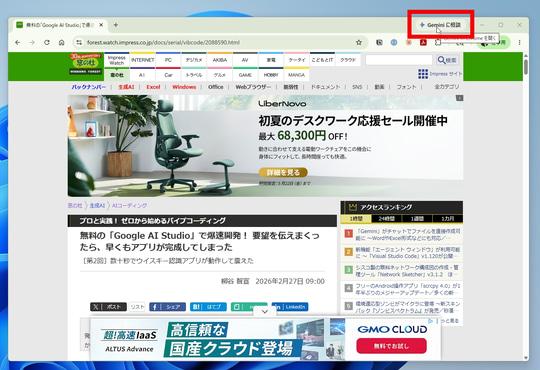Close the LiberNovo ad with corner icon

(x=459, y=98)
